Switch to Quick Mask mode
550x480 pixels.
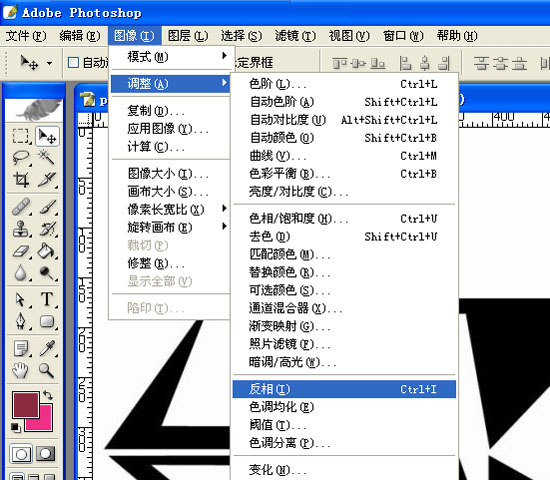point(46,454)
